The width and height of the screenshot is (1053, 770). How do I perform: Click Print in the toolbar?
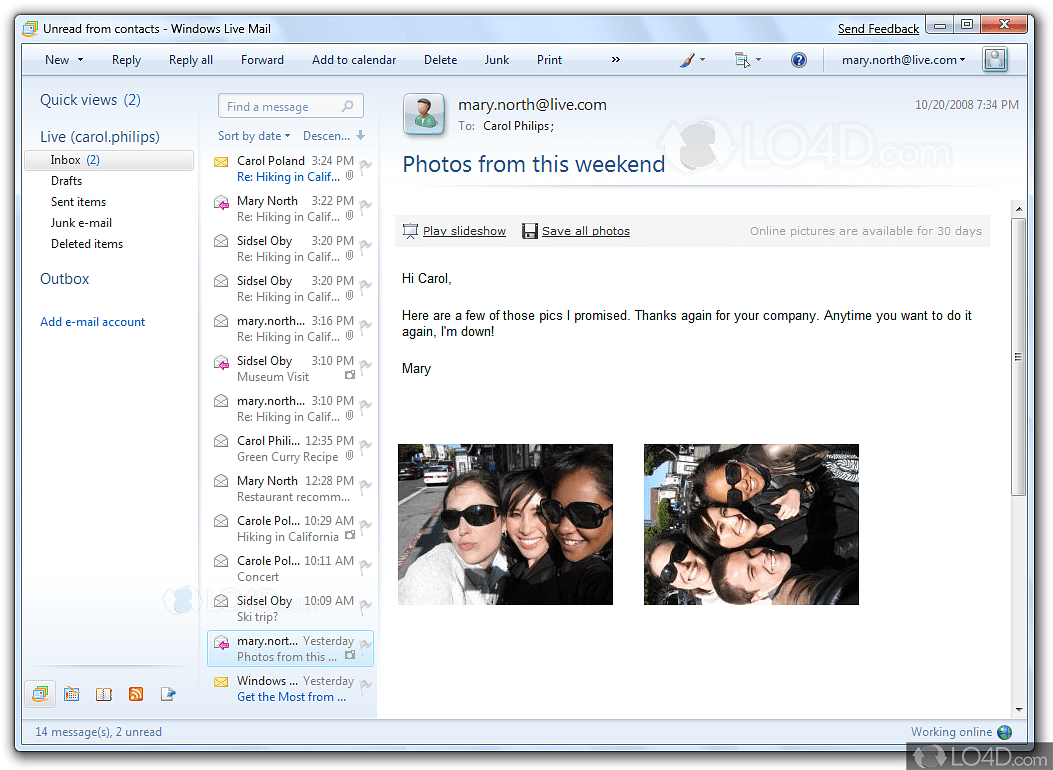point(549,60)
